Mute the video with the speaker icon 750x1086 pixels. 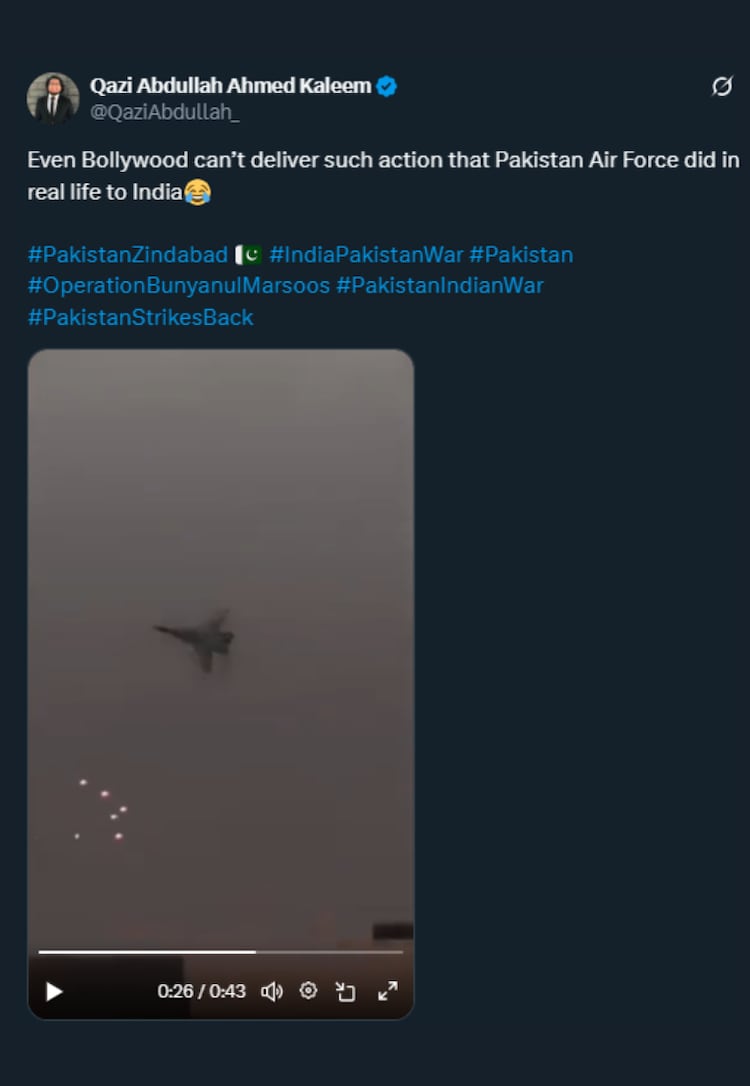pos(271,991)
